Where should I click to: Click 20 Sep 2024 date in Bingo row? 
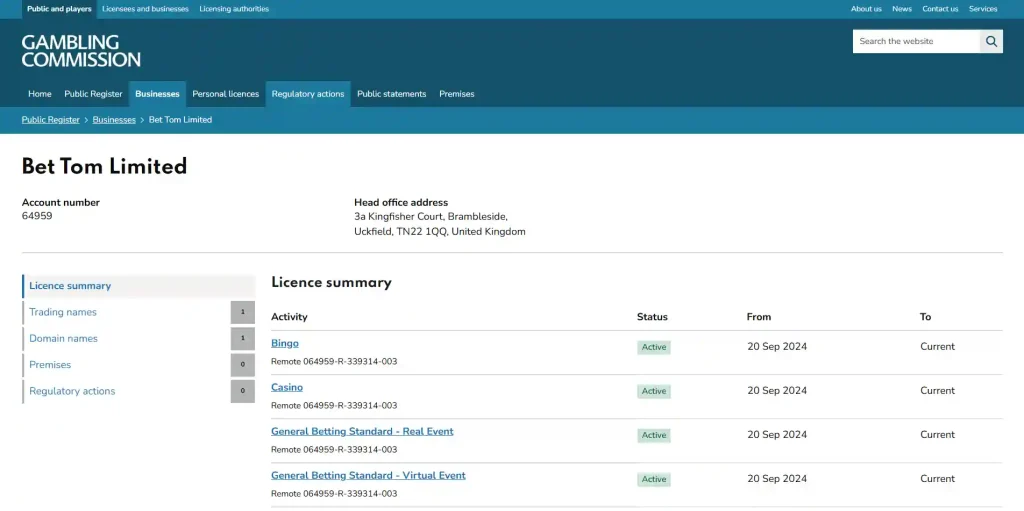(x=777, y=347)
